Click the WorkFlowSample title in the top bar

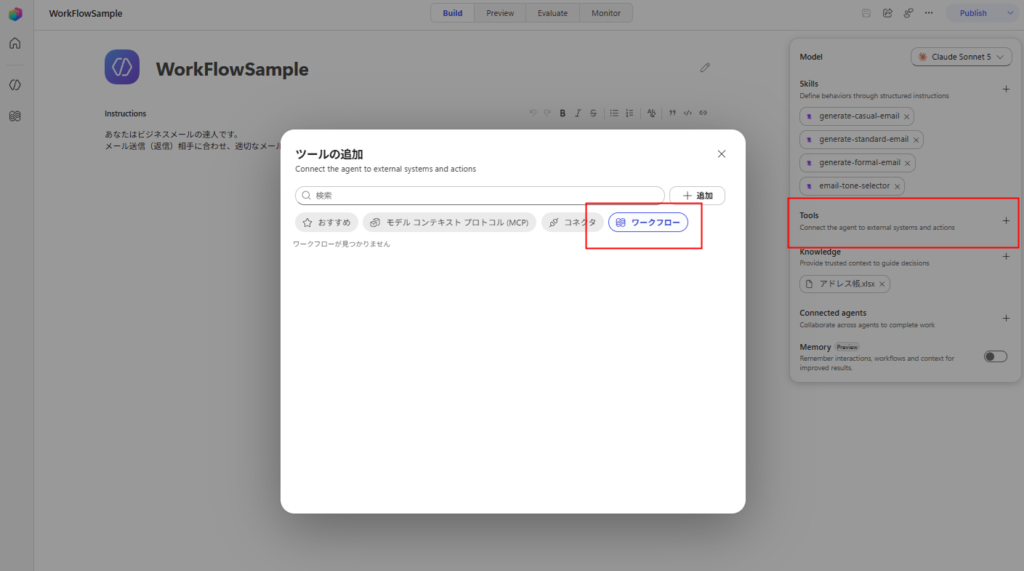[86, 13]
